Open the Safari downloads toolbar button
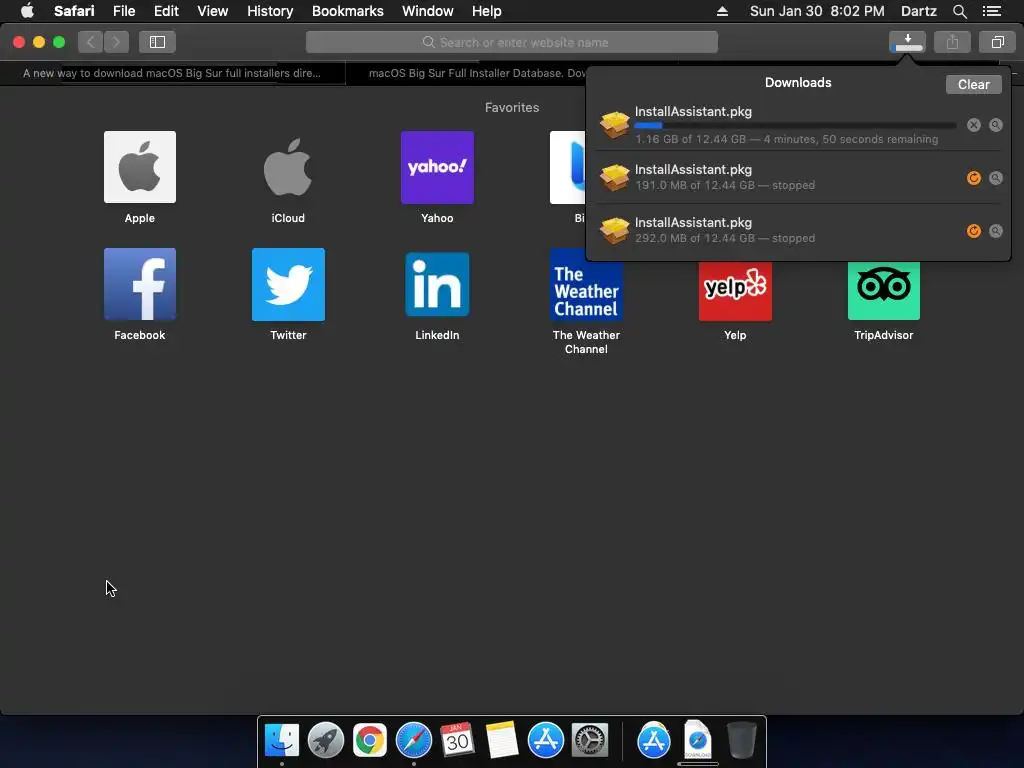The height and width of the screenshot is (768, 1024). pos(907,42)
